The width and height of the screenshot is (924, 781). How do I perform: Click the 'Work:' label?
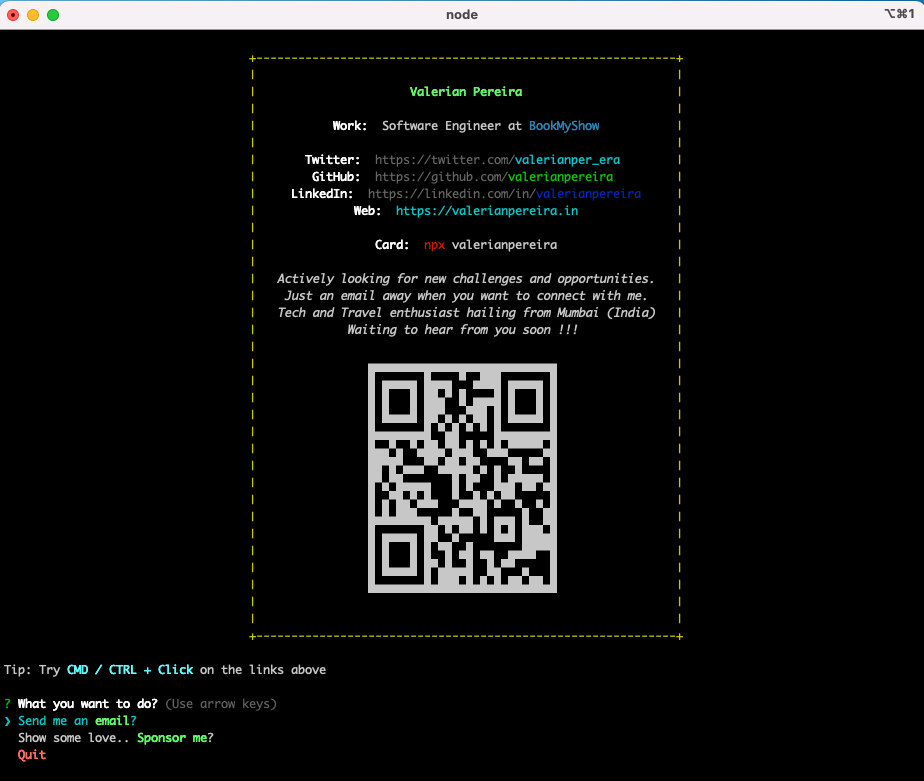(x=349, y=126)
